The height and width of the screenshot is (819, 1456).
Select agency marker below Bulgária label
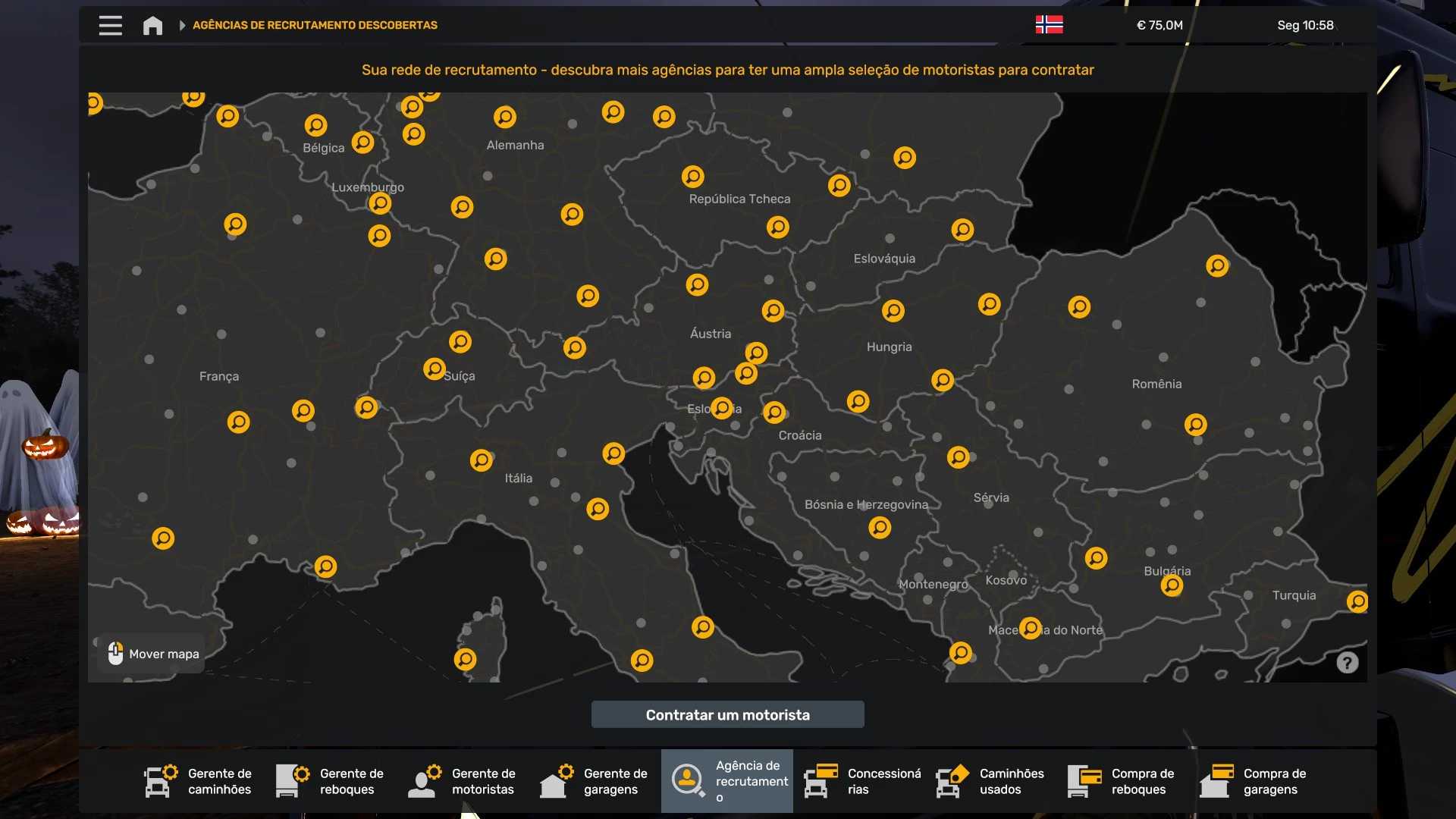[x=1172, y=585]
